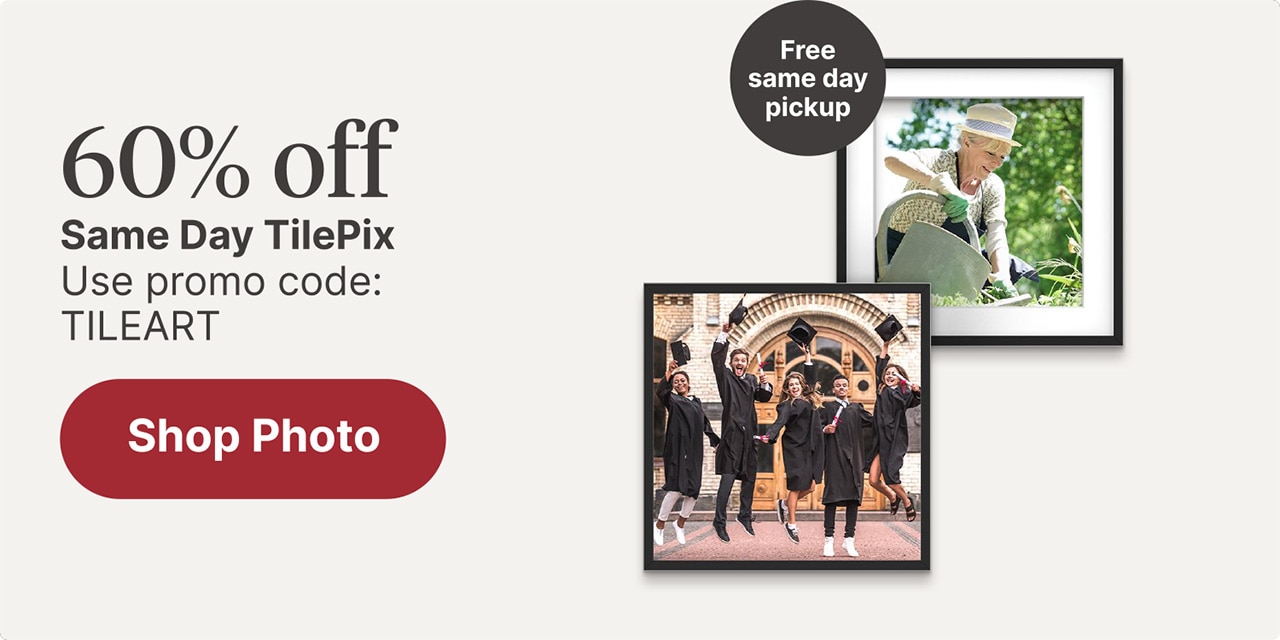
Task: Select the Same Day TilePix bold text
Action: coord(228,237)
